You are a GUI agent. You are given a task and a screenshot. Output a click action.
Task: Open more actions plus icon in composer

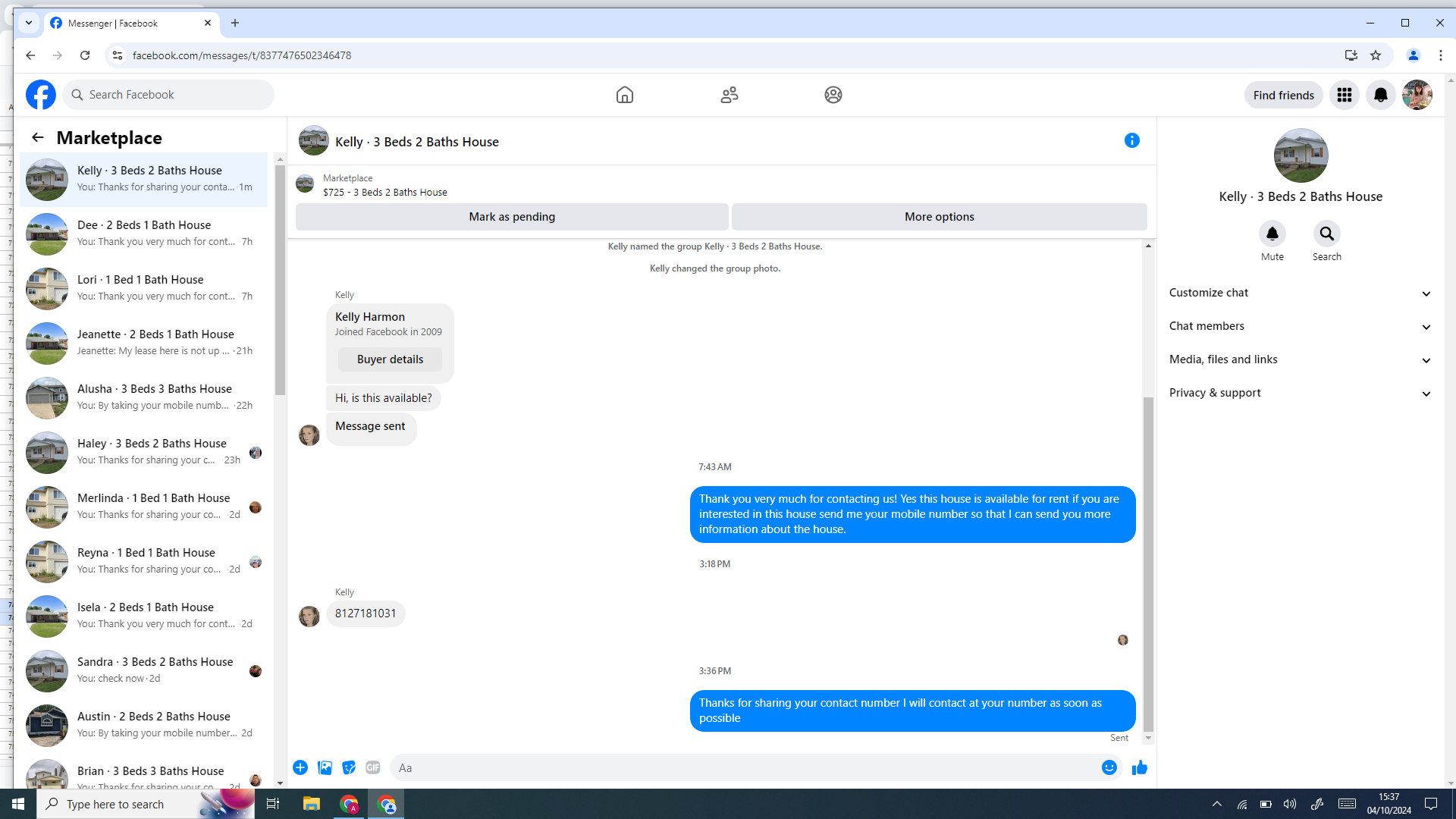click(300, 767)
